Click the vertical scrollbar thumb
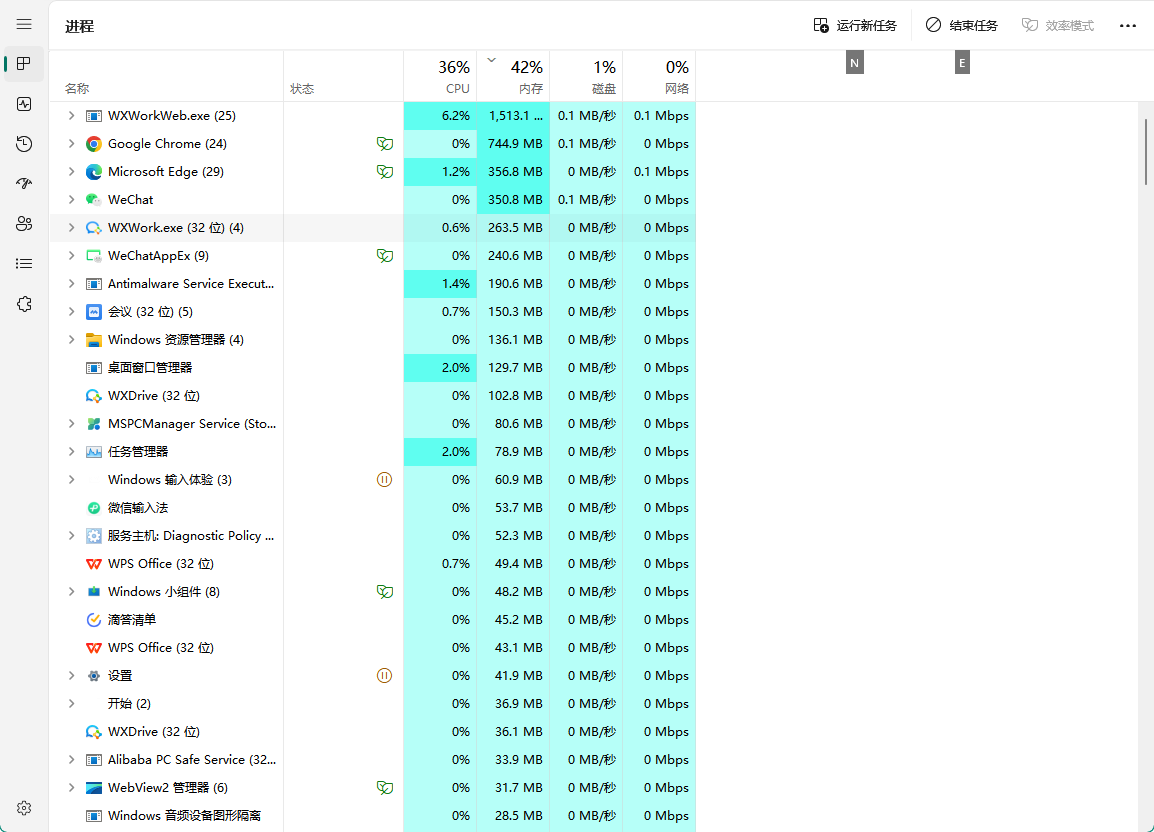 tap(1146, 152)
